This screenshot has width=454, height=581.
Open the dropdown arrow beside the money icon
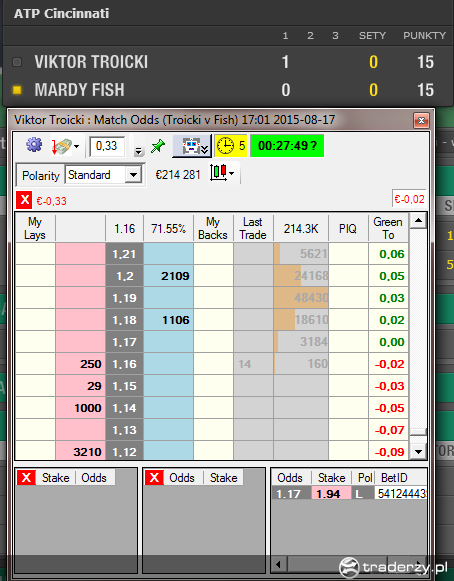pos(76,146)
